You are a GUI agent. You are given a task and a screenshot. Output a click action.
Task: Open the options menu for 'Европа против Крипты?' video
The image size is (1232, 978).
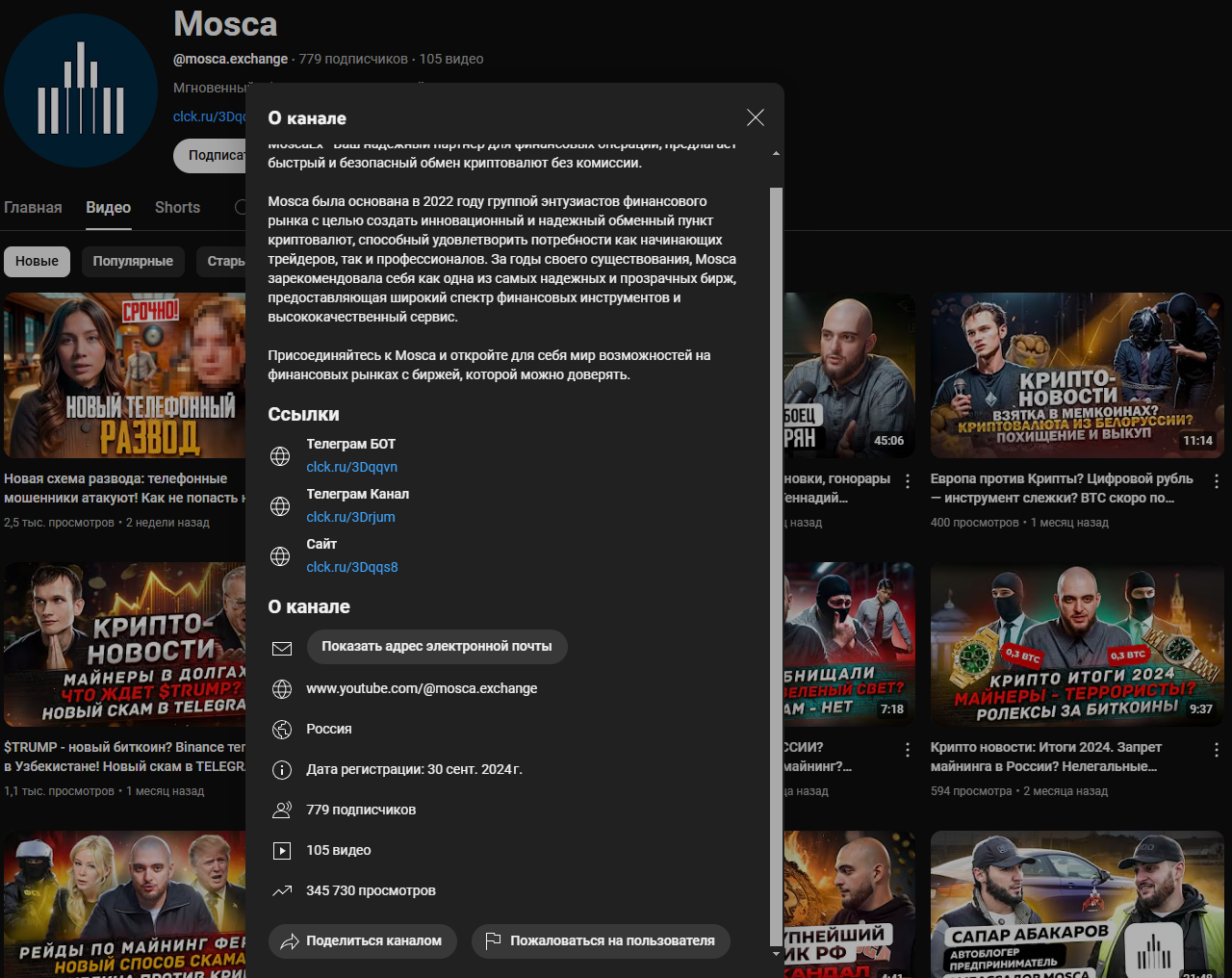click(x=1217, y=481)
